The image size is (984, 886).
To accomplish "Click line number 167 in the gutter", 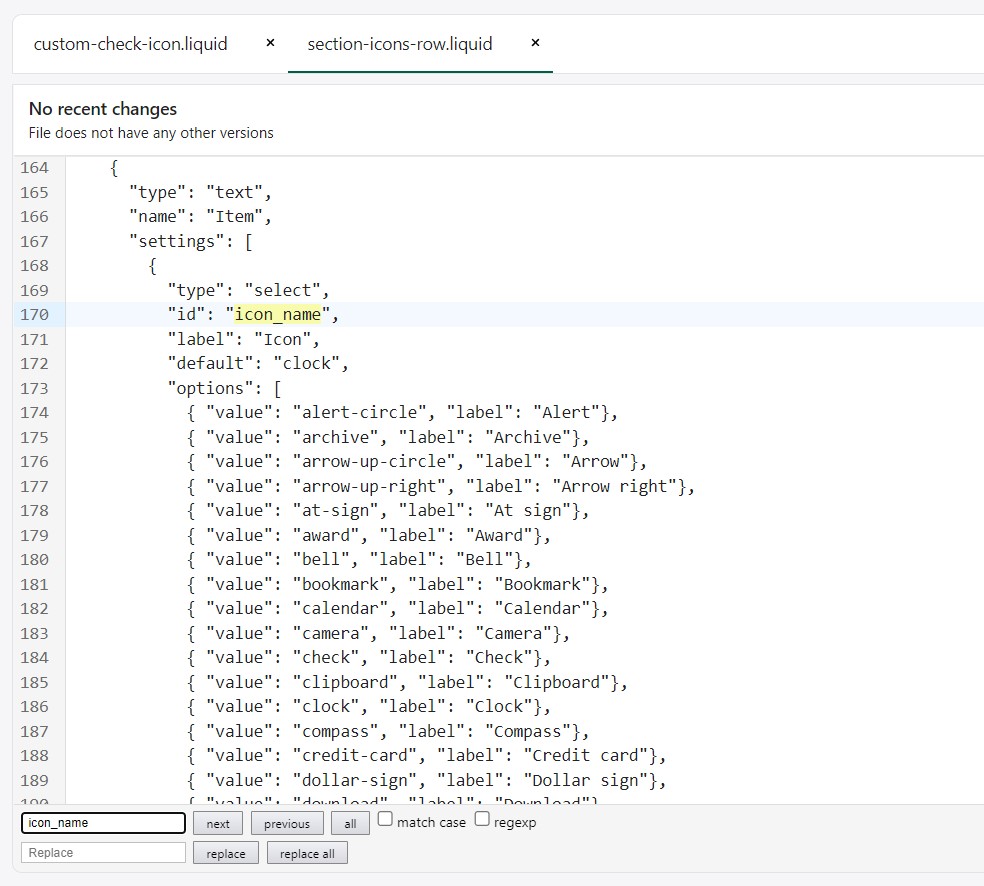I will (34, 241).
